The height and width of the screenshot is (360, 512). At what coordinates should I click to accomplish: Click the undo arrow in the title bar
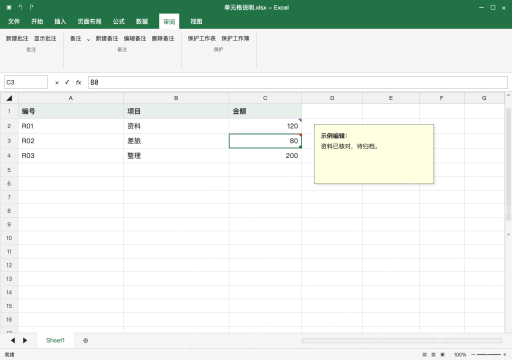click(x=20, y=7)
